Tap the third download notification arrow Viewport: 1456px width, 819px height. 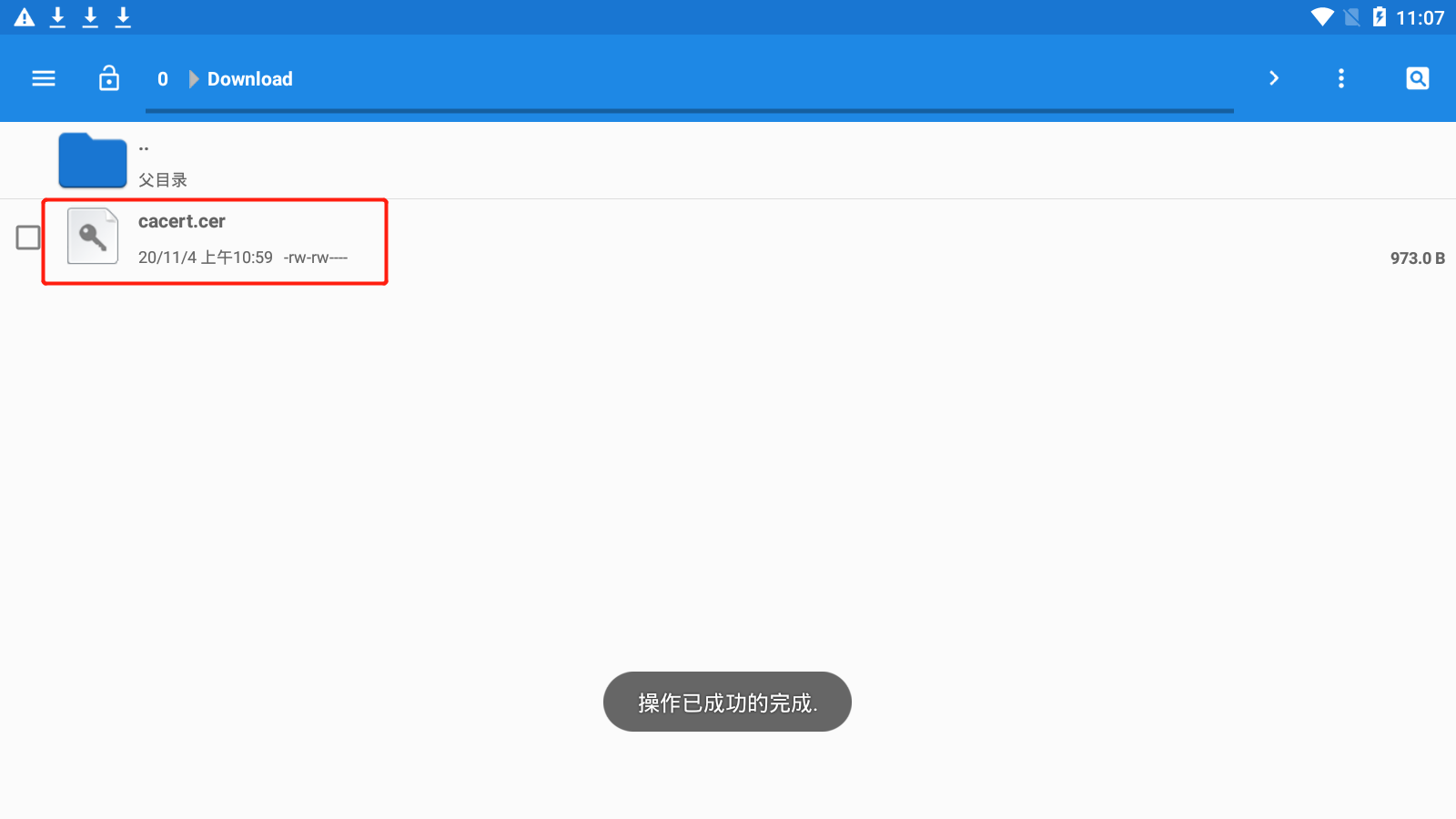pyautogui.click(x=123, y=17)
